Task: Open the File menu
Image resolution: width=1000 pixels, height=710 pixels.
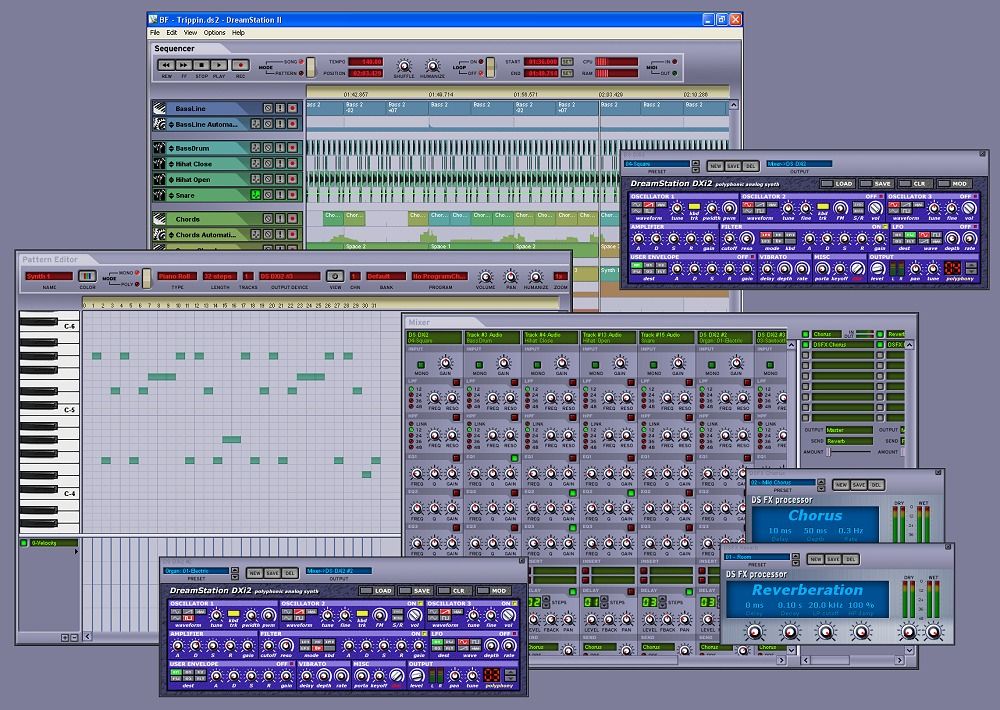Action: (x=155, y=33)
